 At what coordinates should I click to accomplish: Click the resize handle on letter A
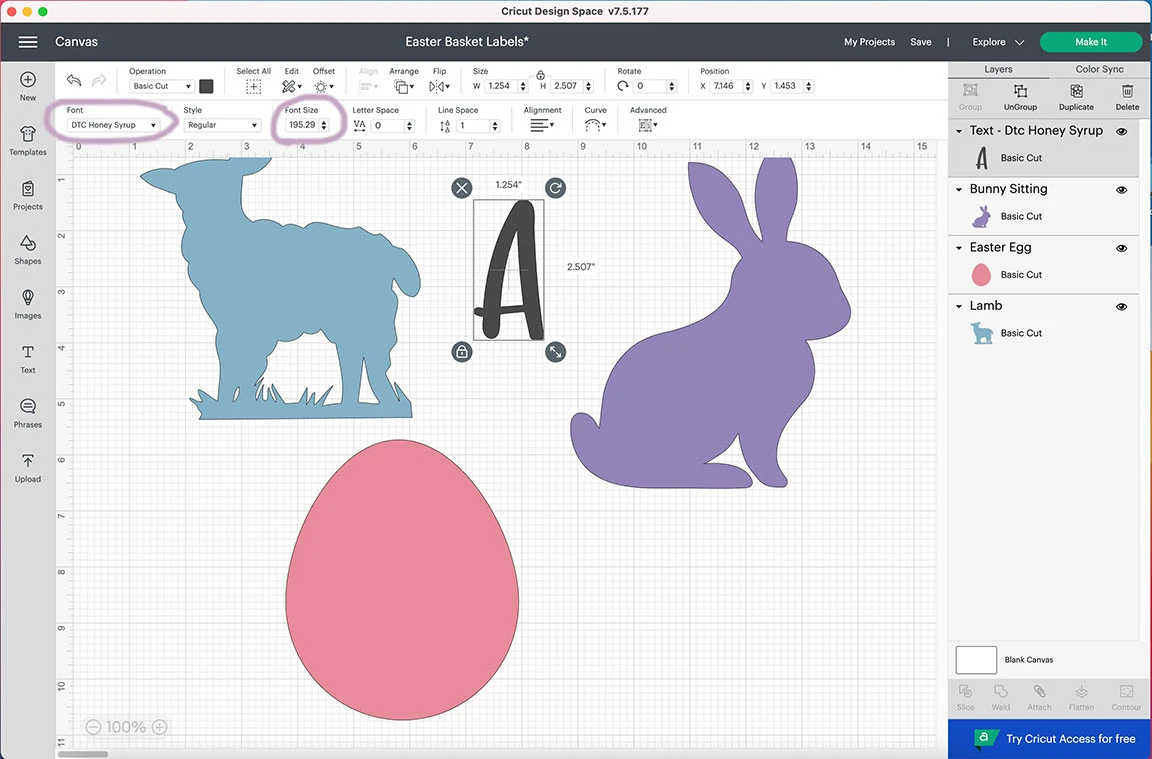(x=555, y=353)
